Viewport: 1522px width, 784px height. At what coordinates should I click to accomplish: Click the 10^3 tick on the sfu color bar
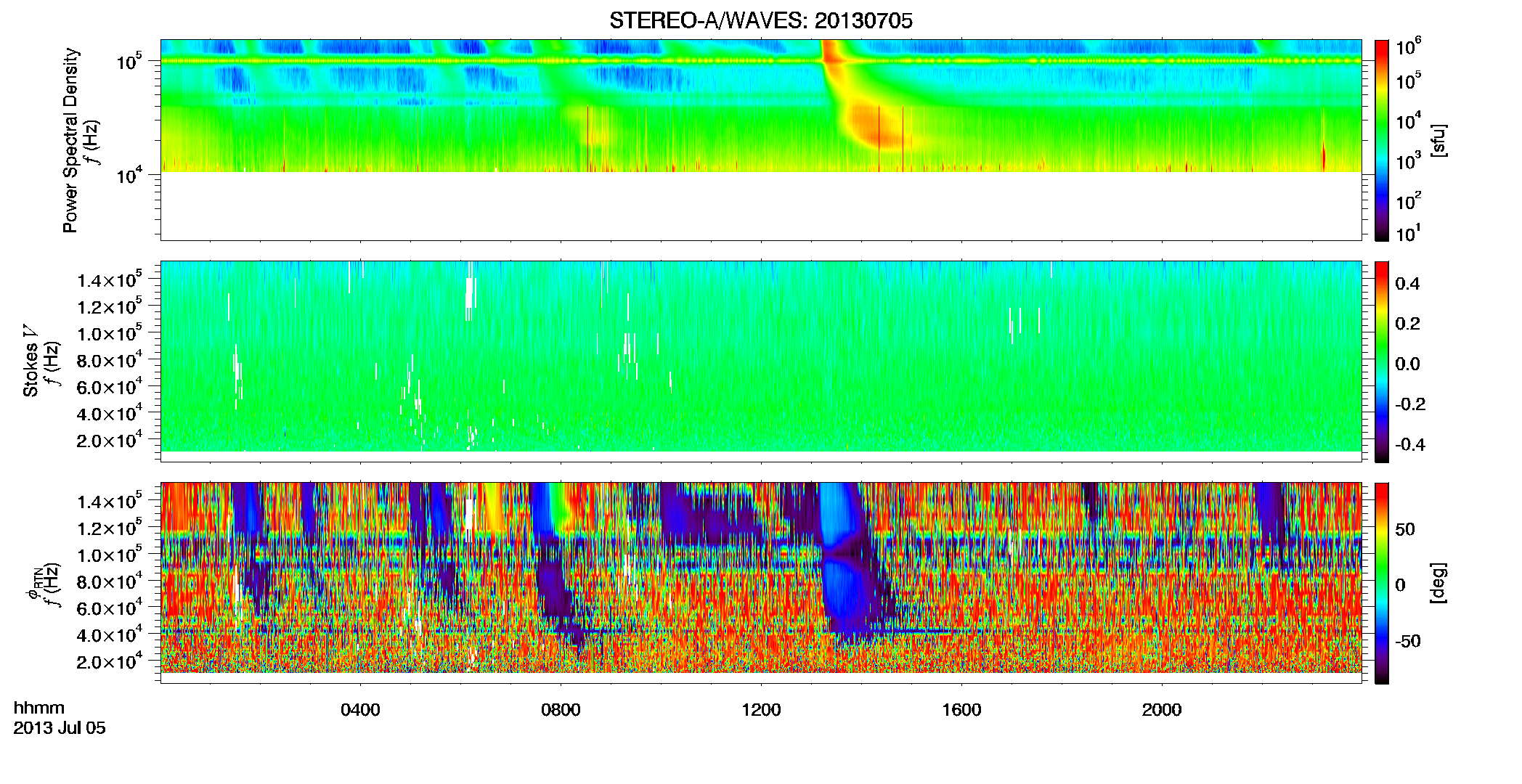point(1409,161)
